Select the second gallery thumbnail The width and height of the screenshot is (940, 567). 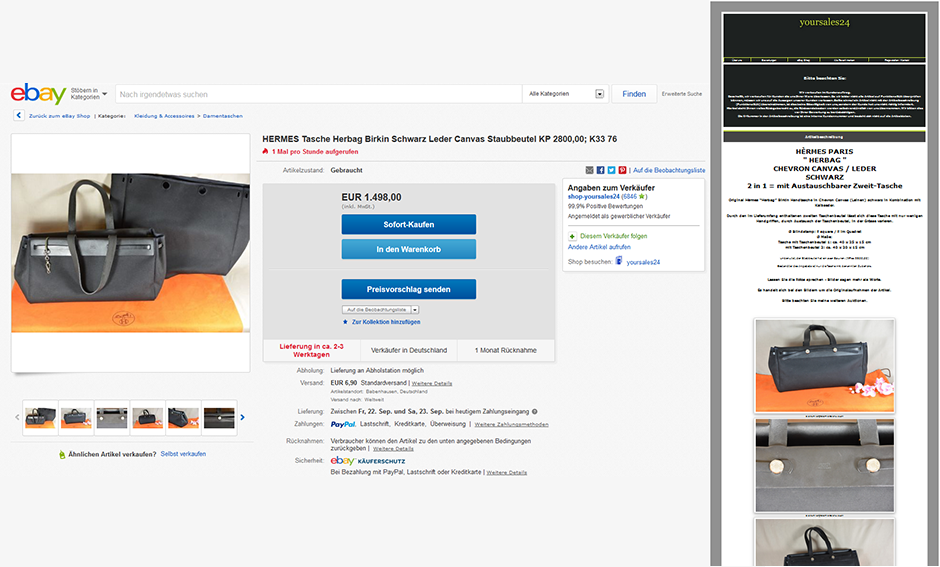coord(76,417)
